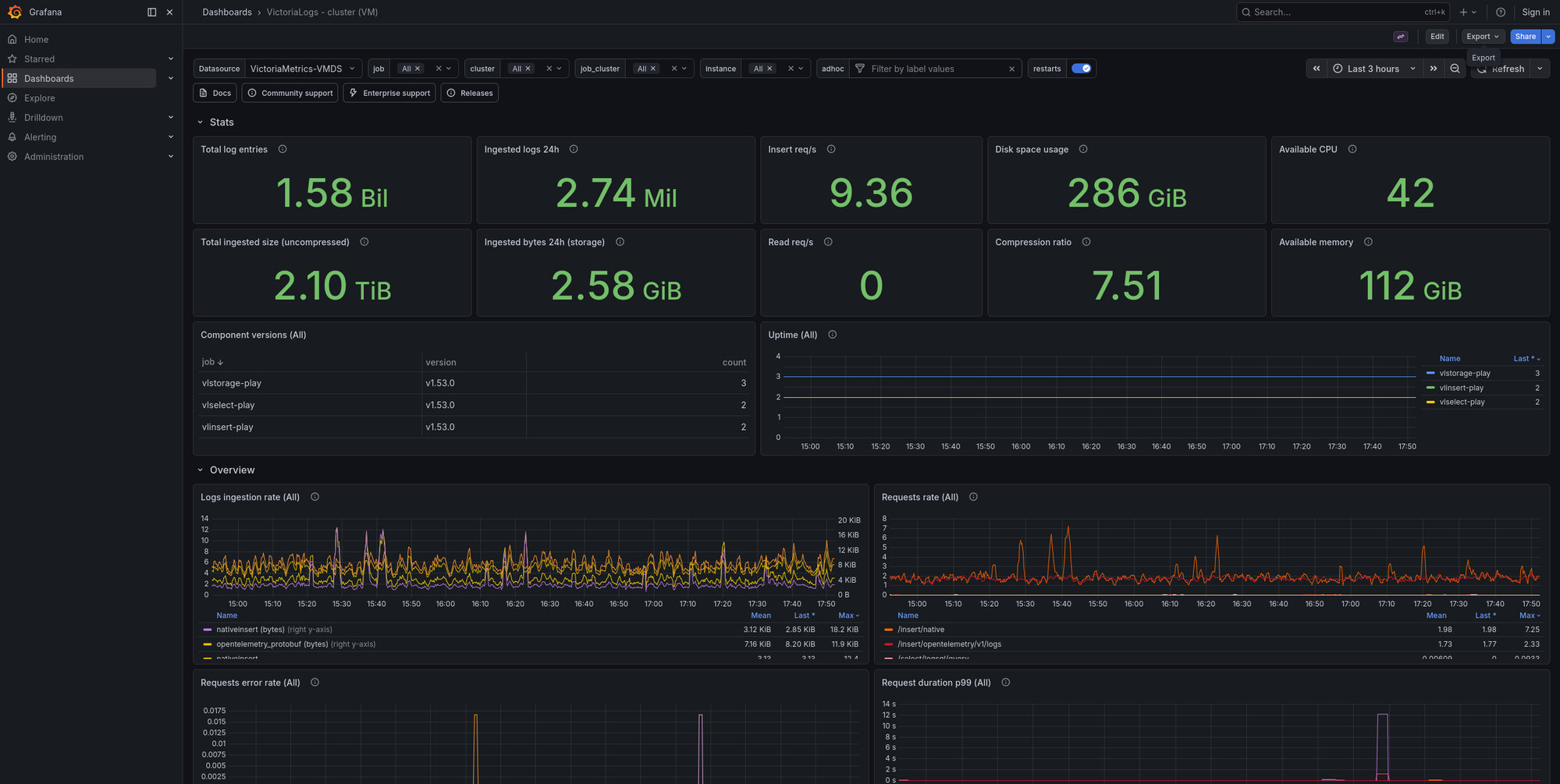Screen dimensions: 1560x784
Task: Click the Grafana logo icon
Action: (14, 12)
